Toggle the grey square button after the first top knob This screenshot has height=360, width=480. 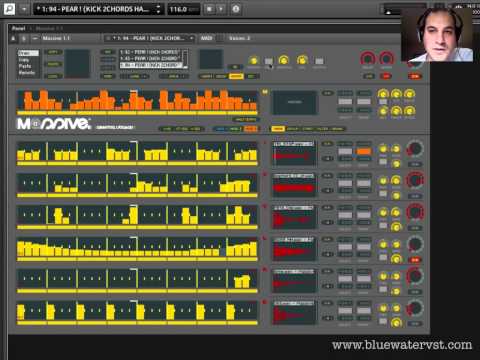coord(269,61)
